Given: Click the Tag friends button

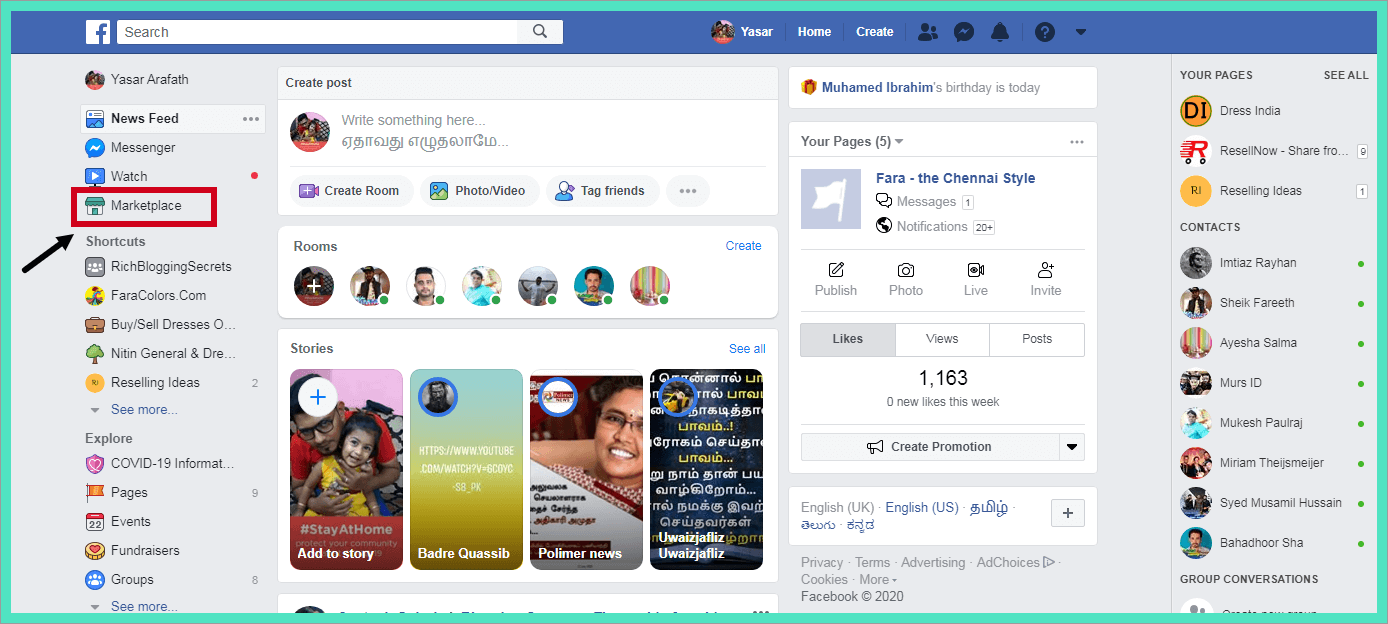Looking at the screenshot, I should (602, 191).
